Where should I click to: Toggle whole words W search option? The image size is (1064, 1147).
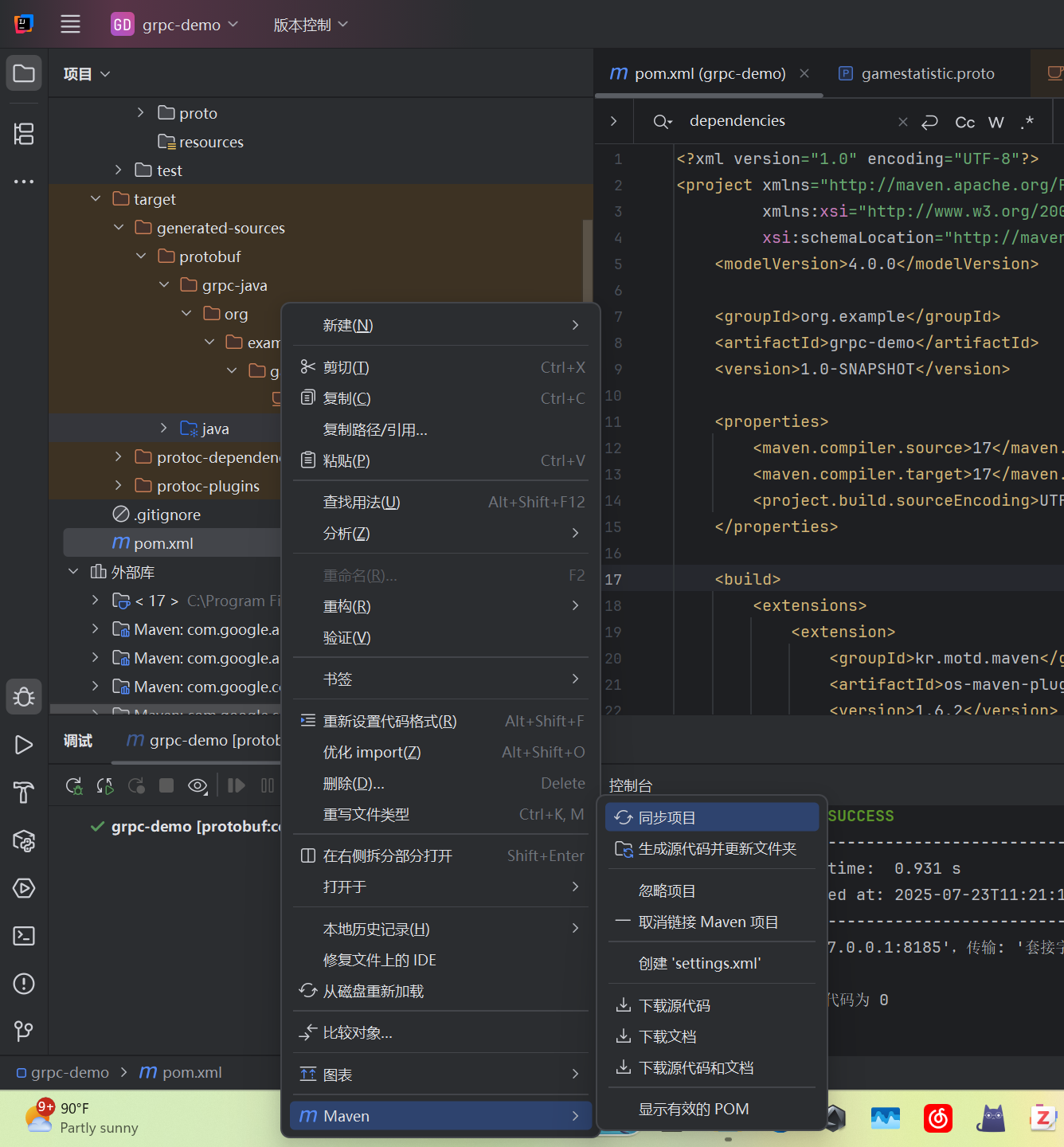point(996,122)
